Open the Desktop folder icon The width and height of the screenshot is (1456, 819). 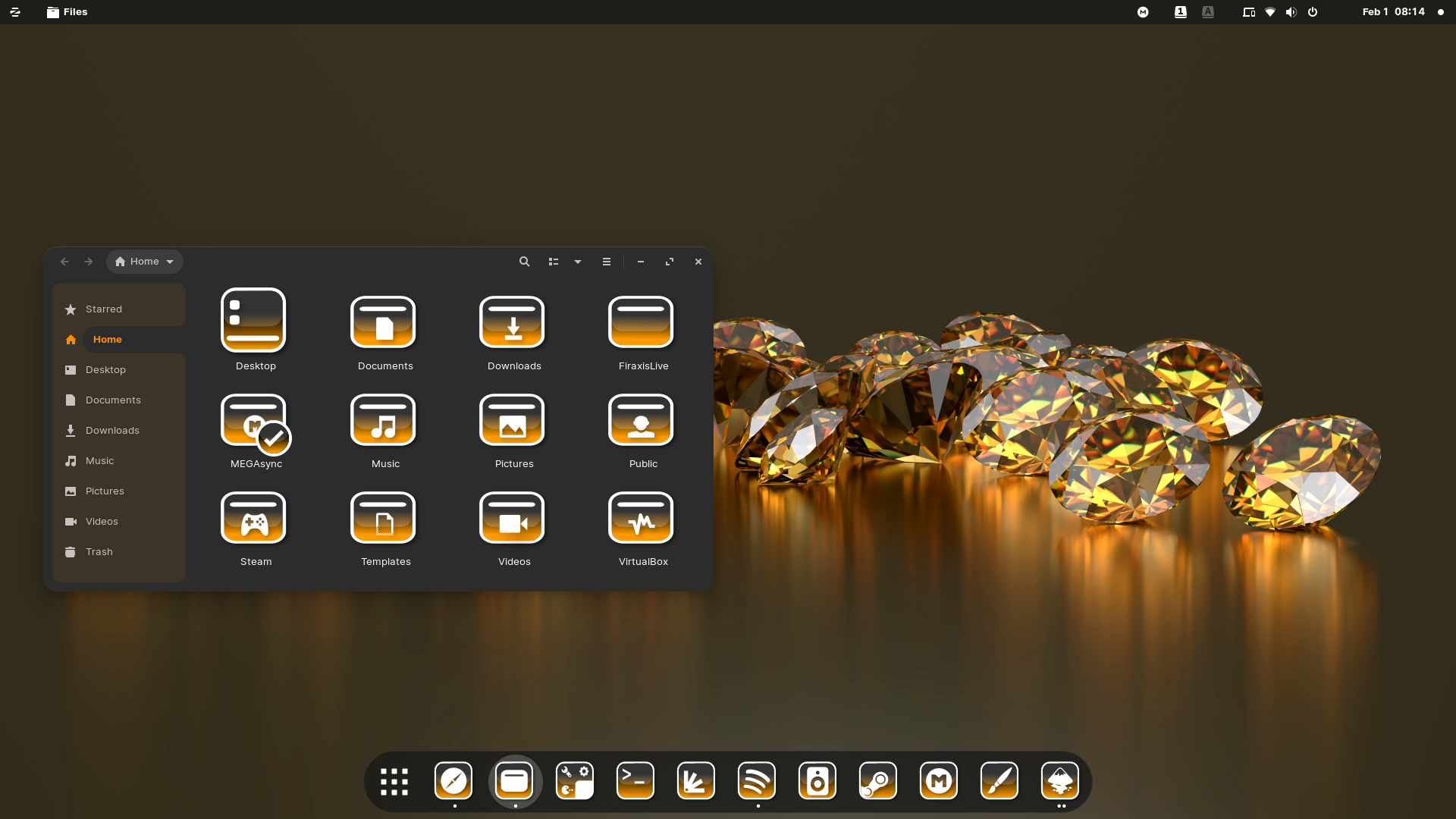point(253,320)
